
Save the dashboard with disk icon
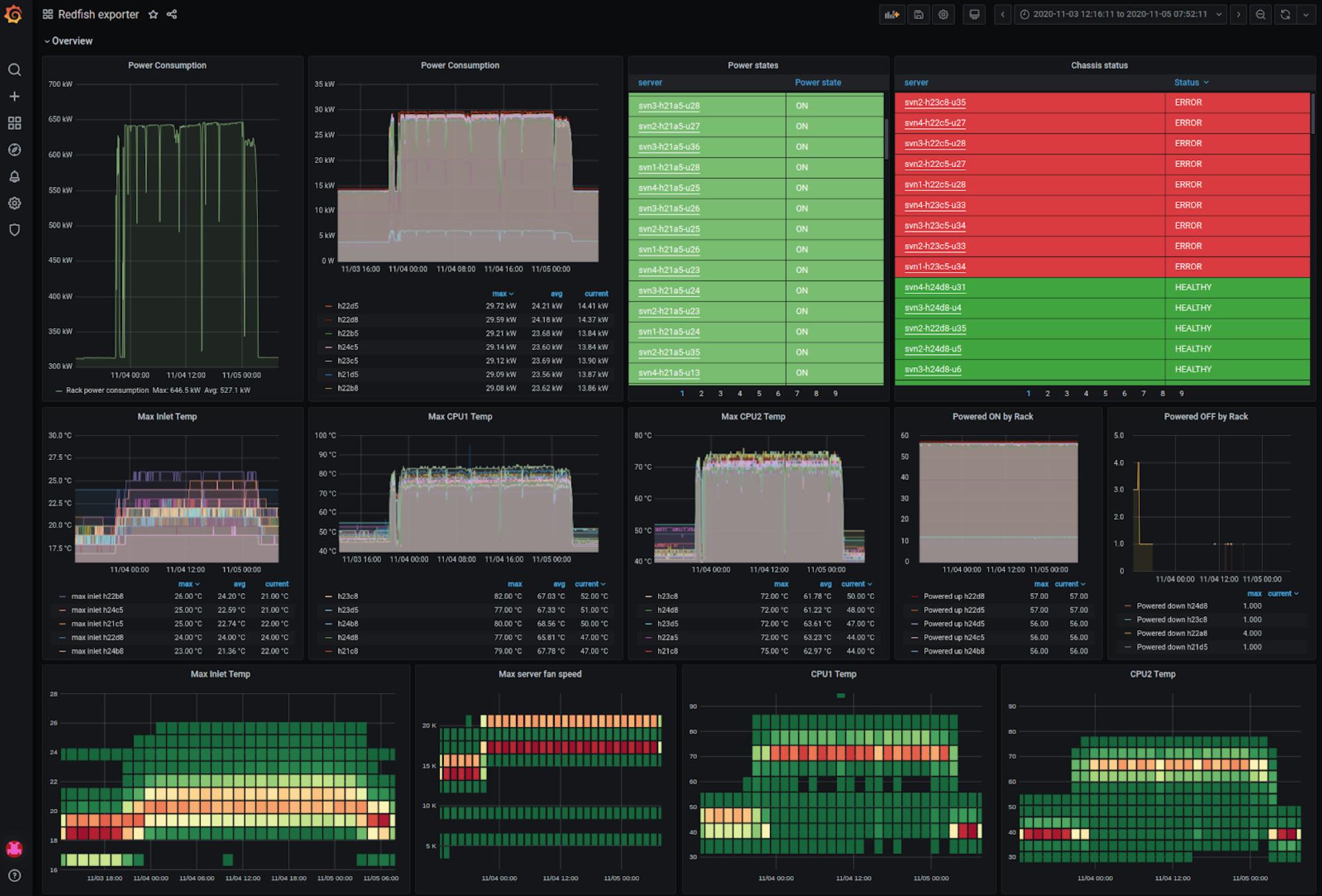pyautogui.click(x=918, y=14)
